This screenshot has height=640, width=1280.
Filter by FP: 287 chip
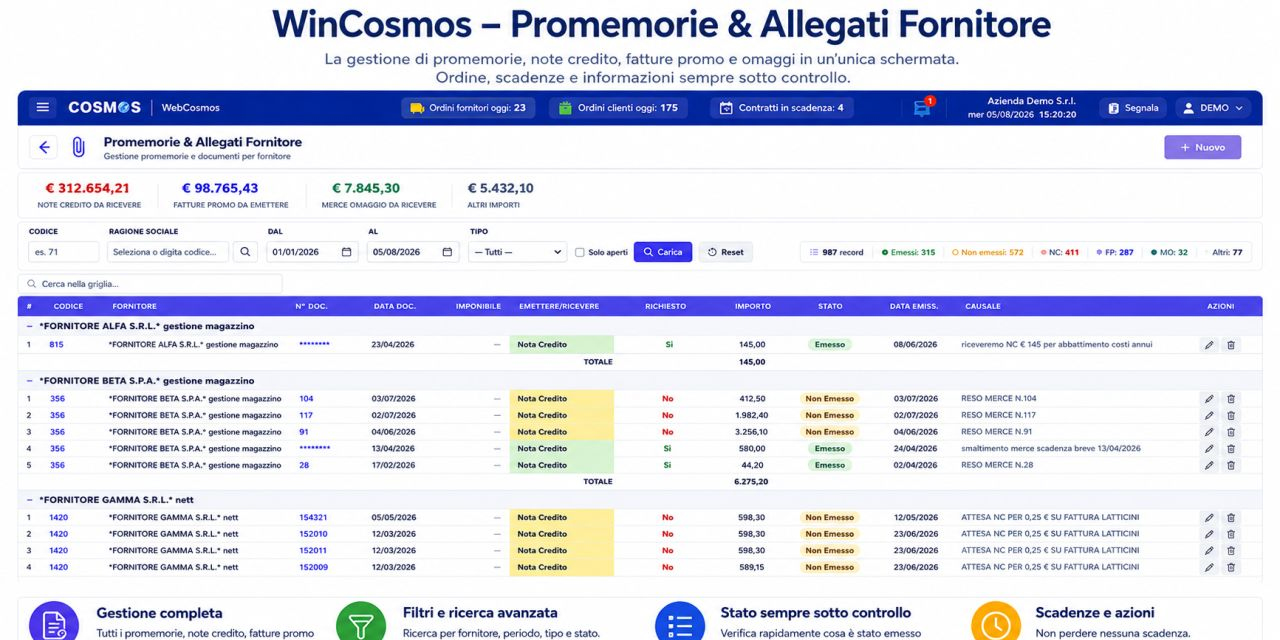(1115, 252)
